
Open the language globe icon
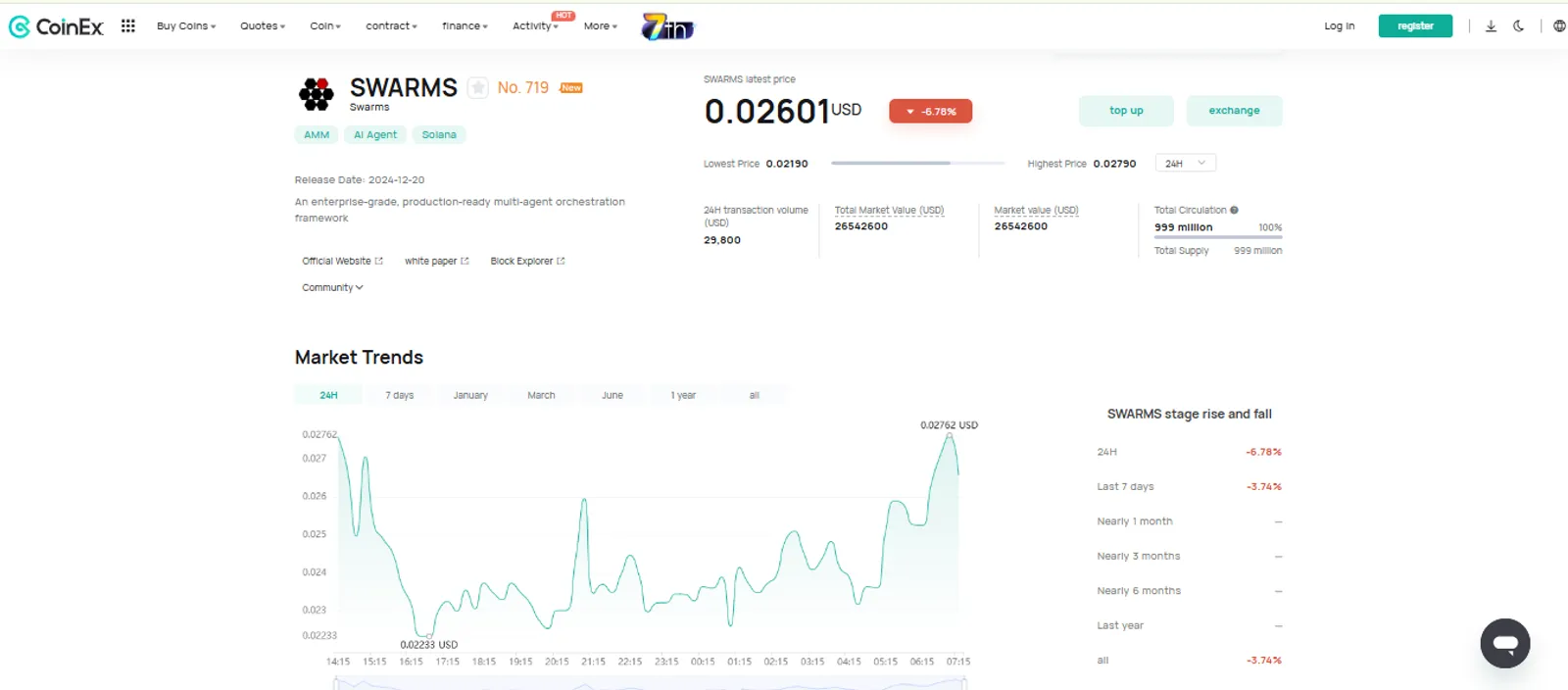pos(1559,26)
